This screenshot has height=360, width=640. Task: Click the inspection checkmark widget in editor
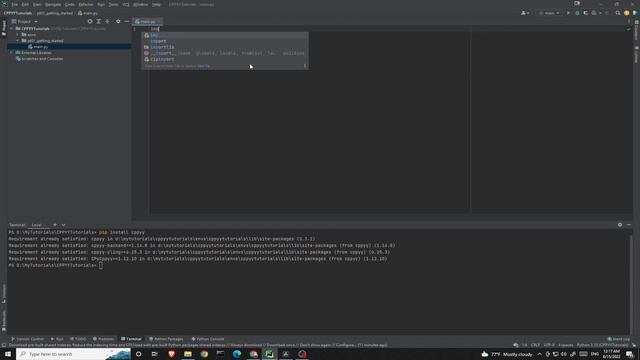click(628, 29)
